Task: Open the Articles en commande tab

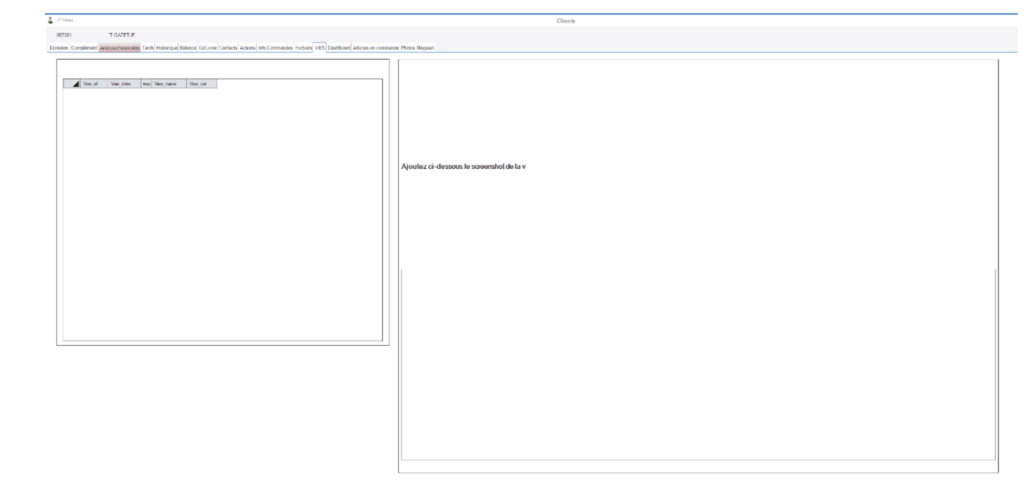Action: (x=376, y=47)
